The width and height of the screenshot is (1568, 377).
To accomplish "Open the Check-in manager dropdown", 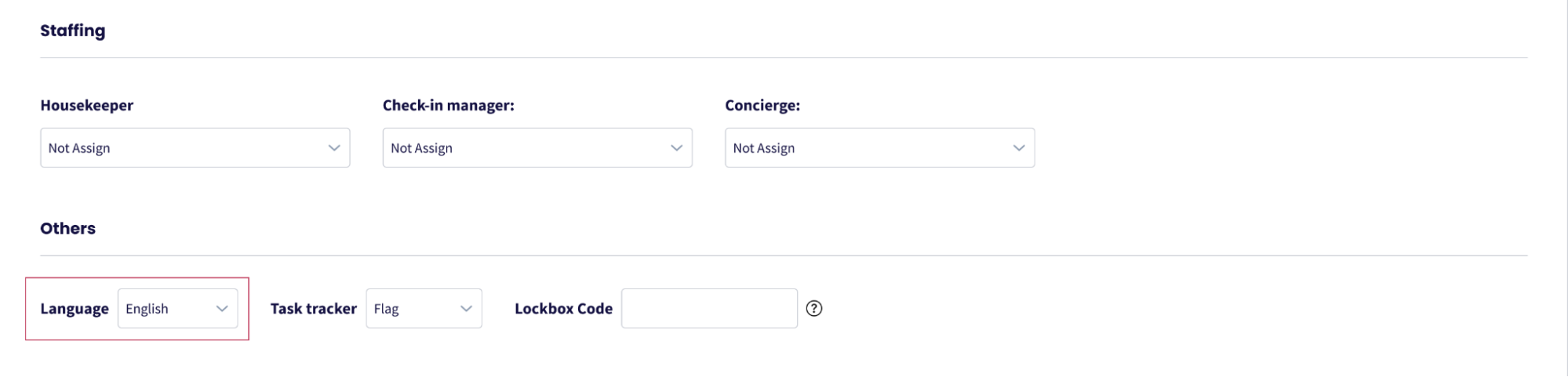I will (x=537, y=148).
